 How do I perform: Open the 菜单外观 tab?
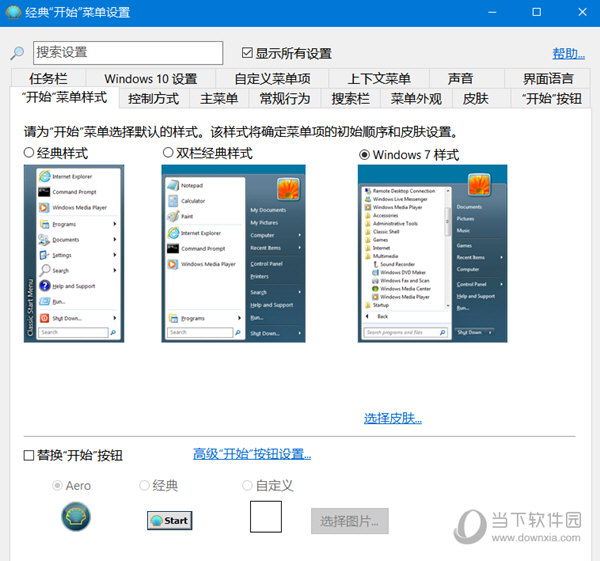(416, 99)
